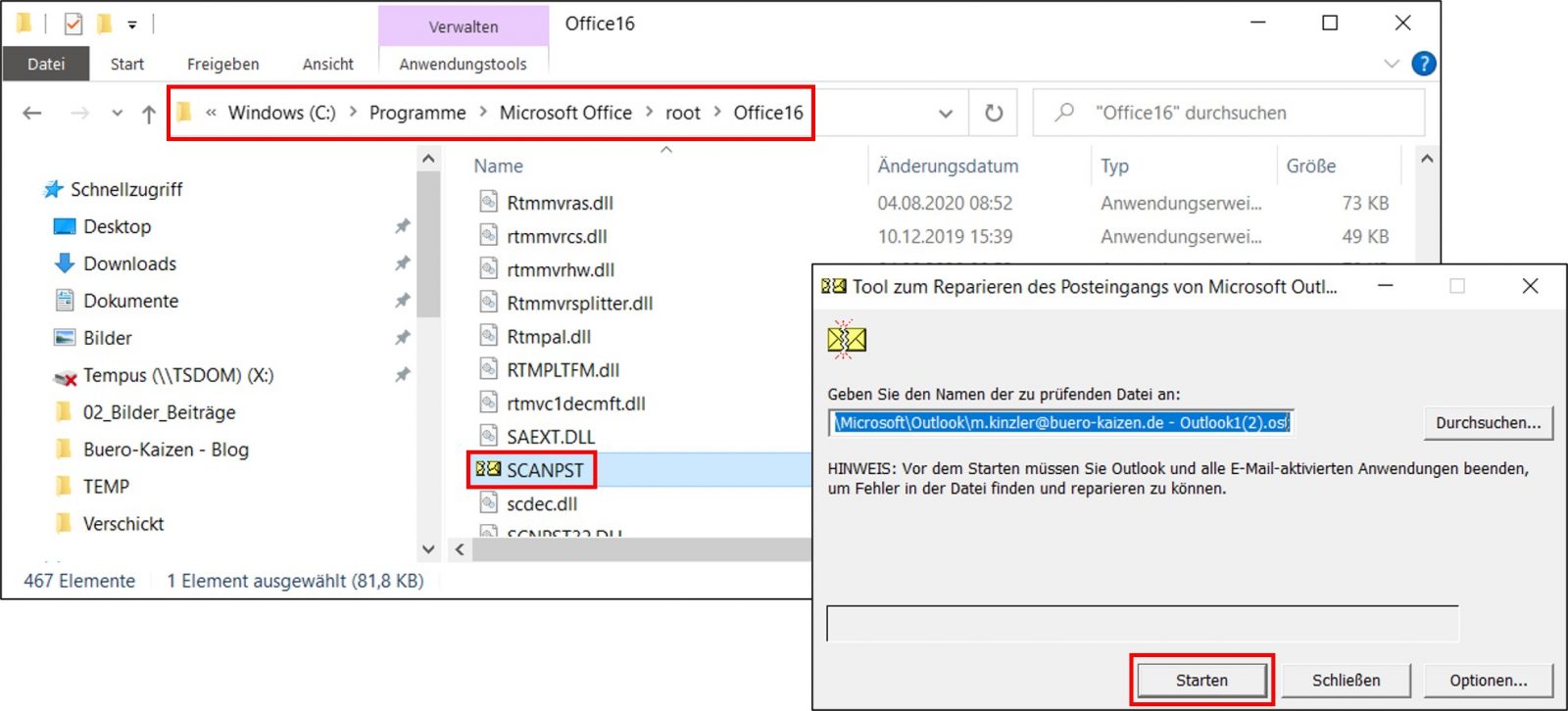1568x711 pixels.
Task: Click the file path input field
Action: [1061, 422]
